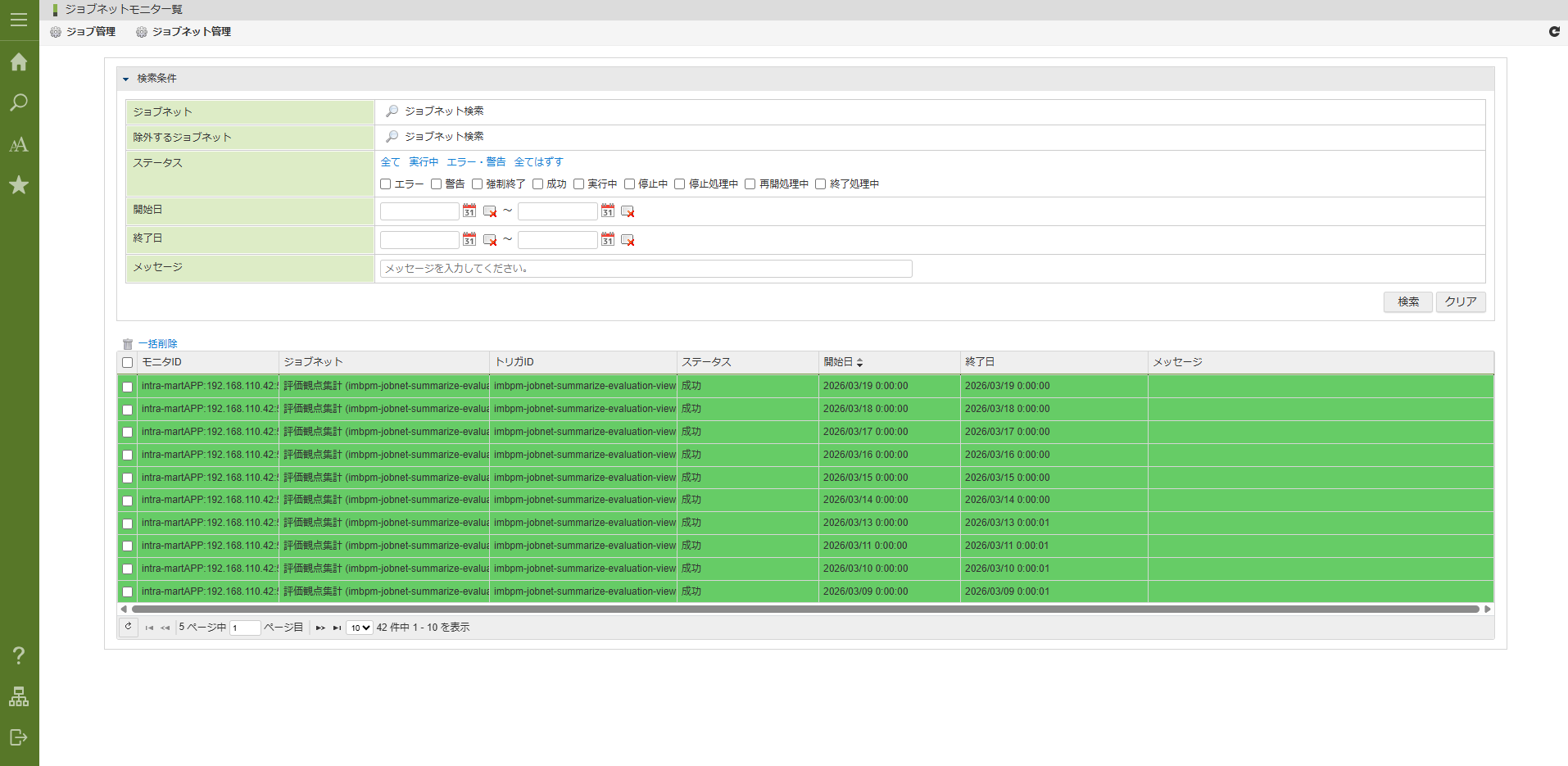Toggle the select-all checkbox in table header
The height and width of the screenshot is (766, 1568).
click(128, 362)
